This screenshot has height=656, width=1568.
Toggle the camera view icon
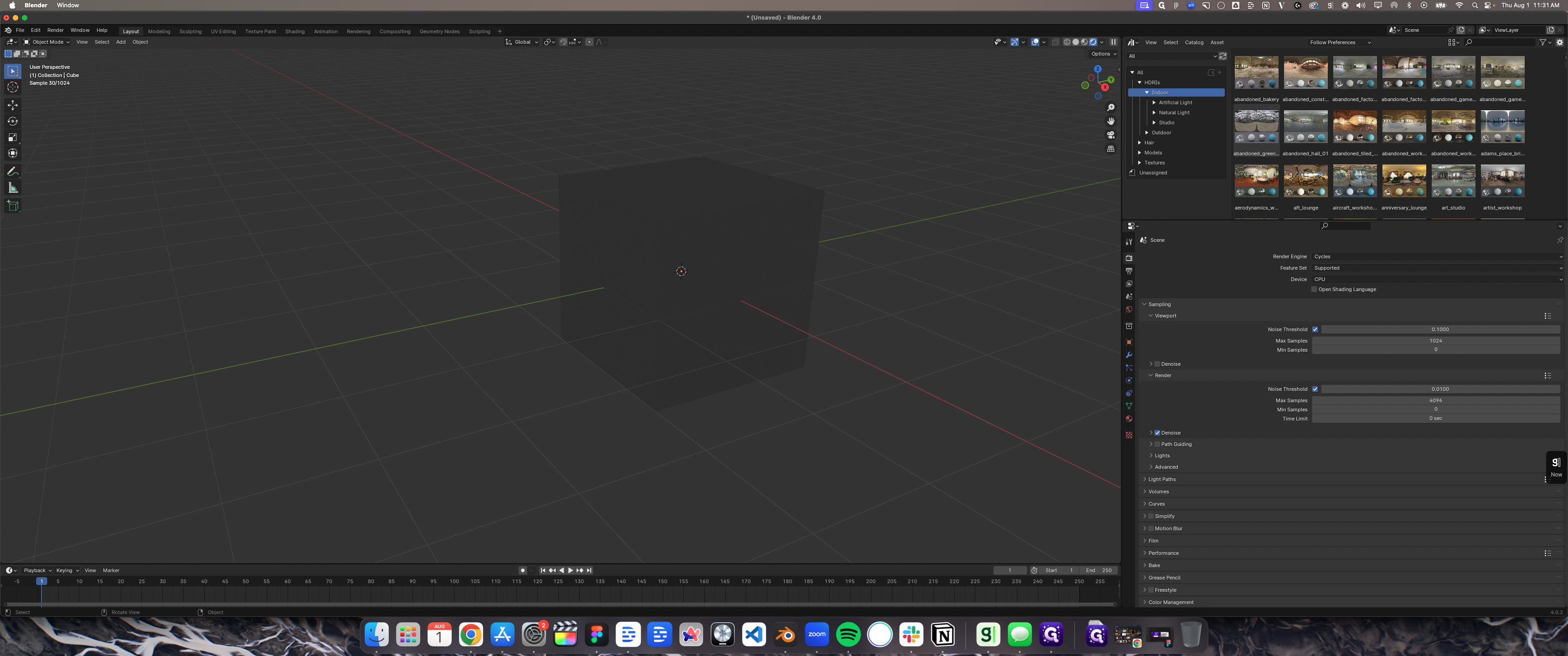(1111, 135)
